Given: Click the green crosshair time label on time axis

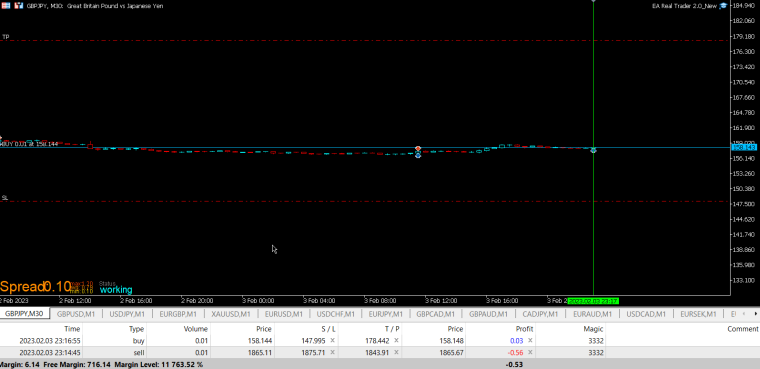Looking at the screenshot, I should tap(593, 301).
